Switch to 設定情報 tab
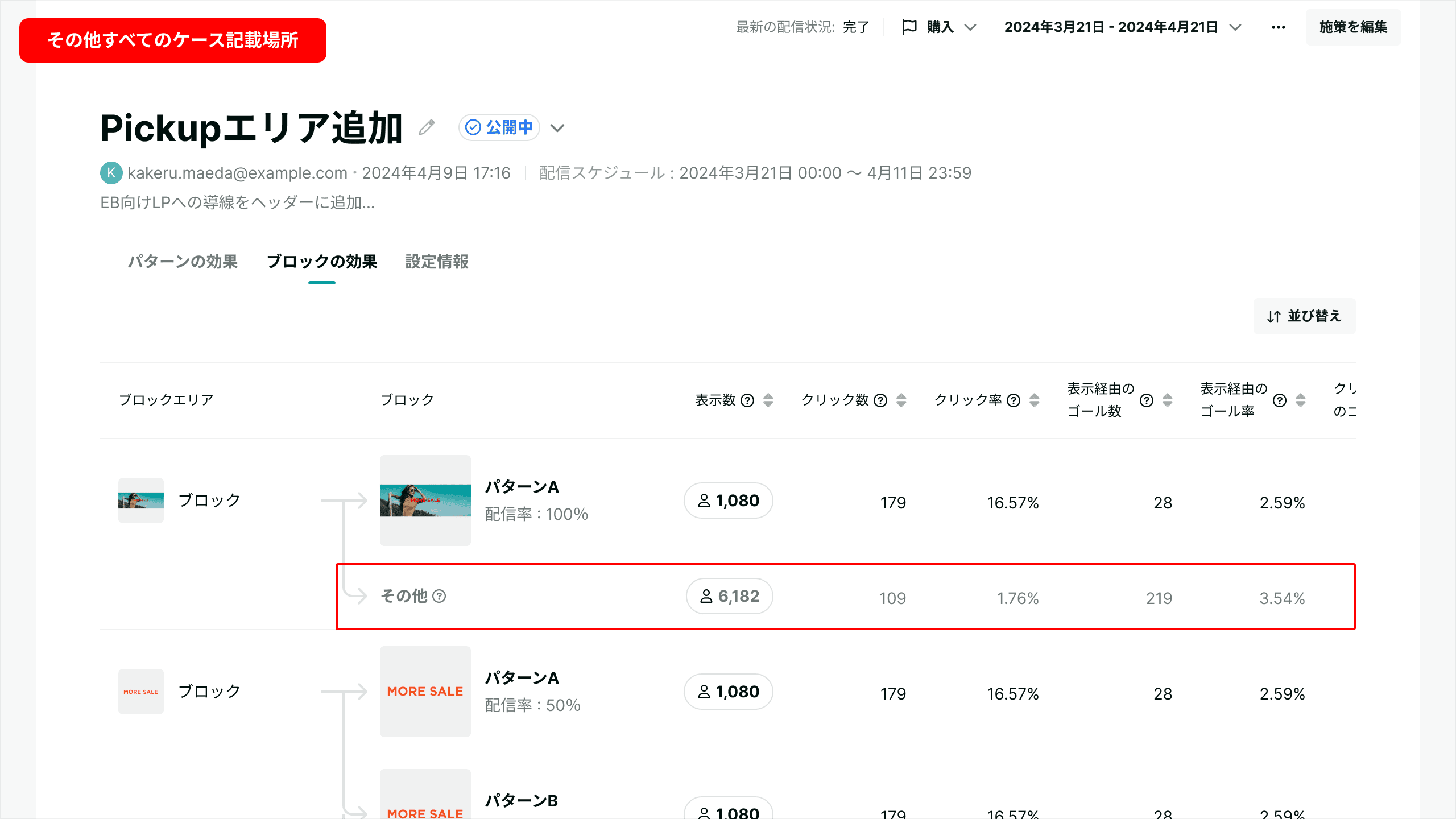Image resolution: width=1456 pixels, height=819 pixels. [x=437, y=262]
